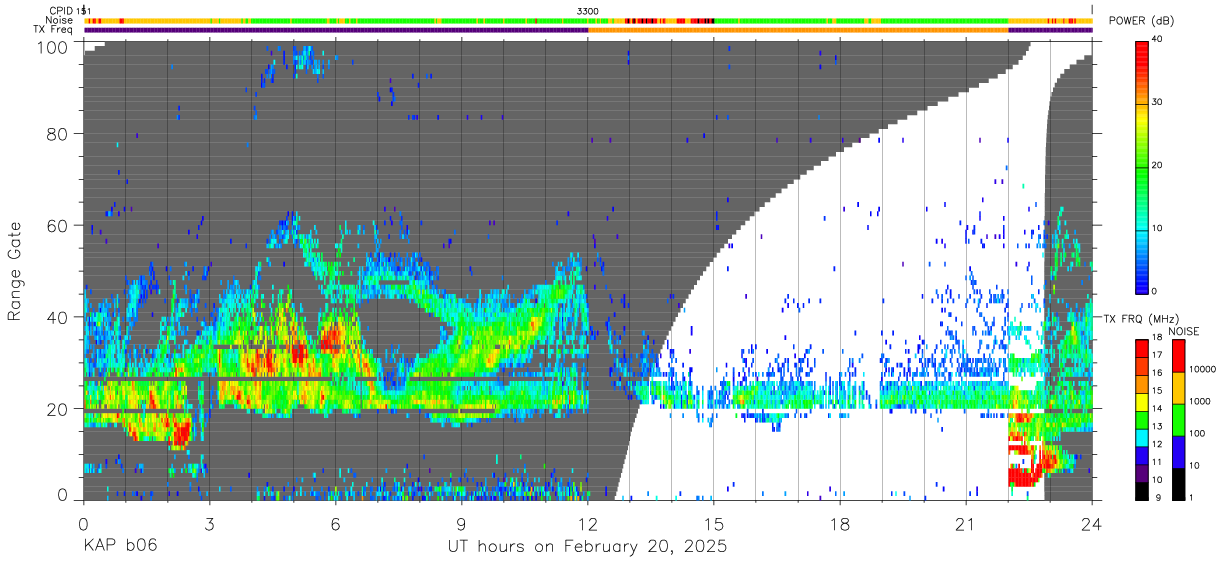This screenshot has width=1228, height=567.
Task: Click the 'Noise' strip label
Action: [x=60, y=20]
